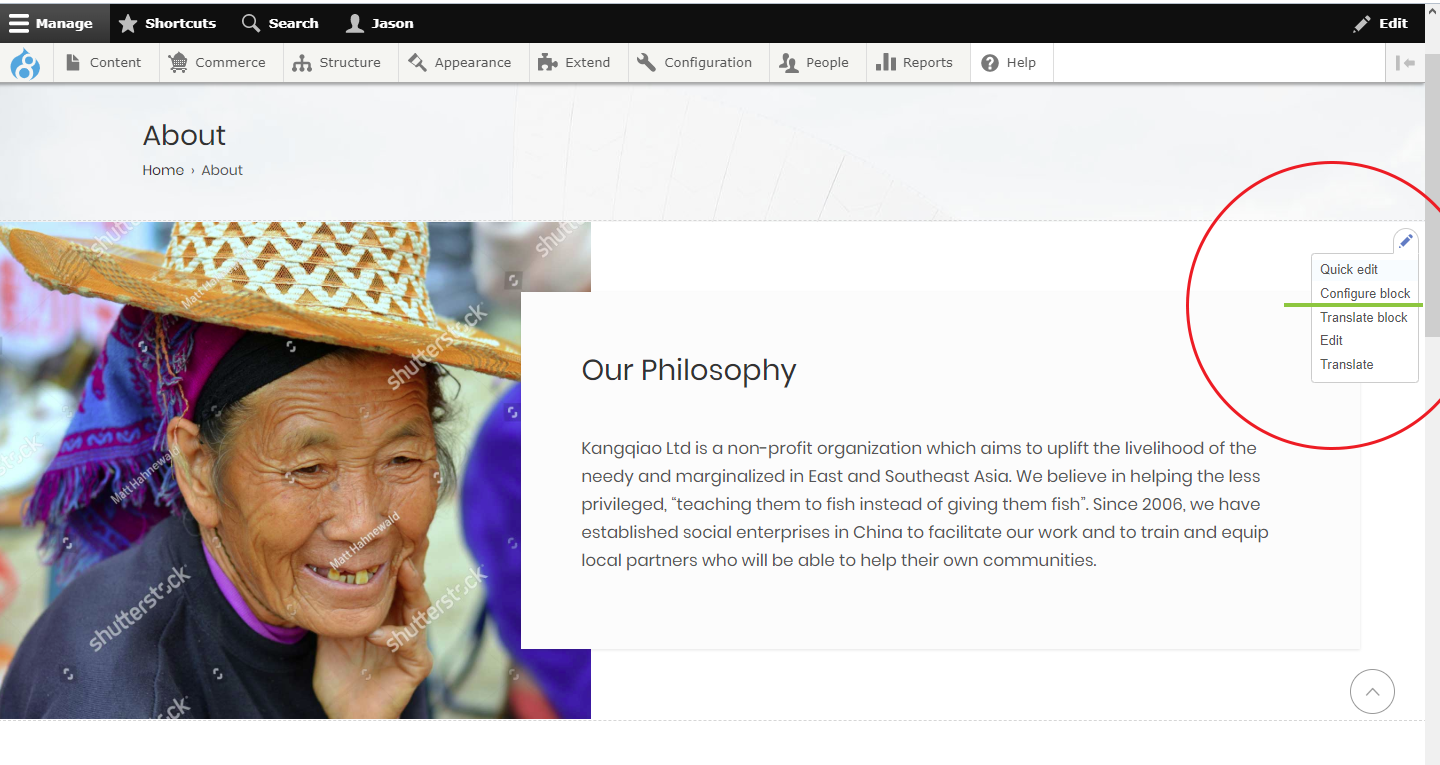This screenshot has width=1440, height=765.
Task: Follow the Home breadcrumb link
Action: [163, 170]
